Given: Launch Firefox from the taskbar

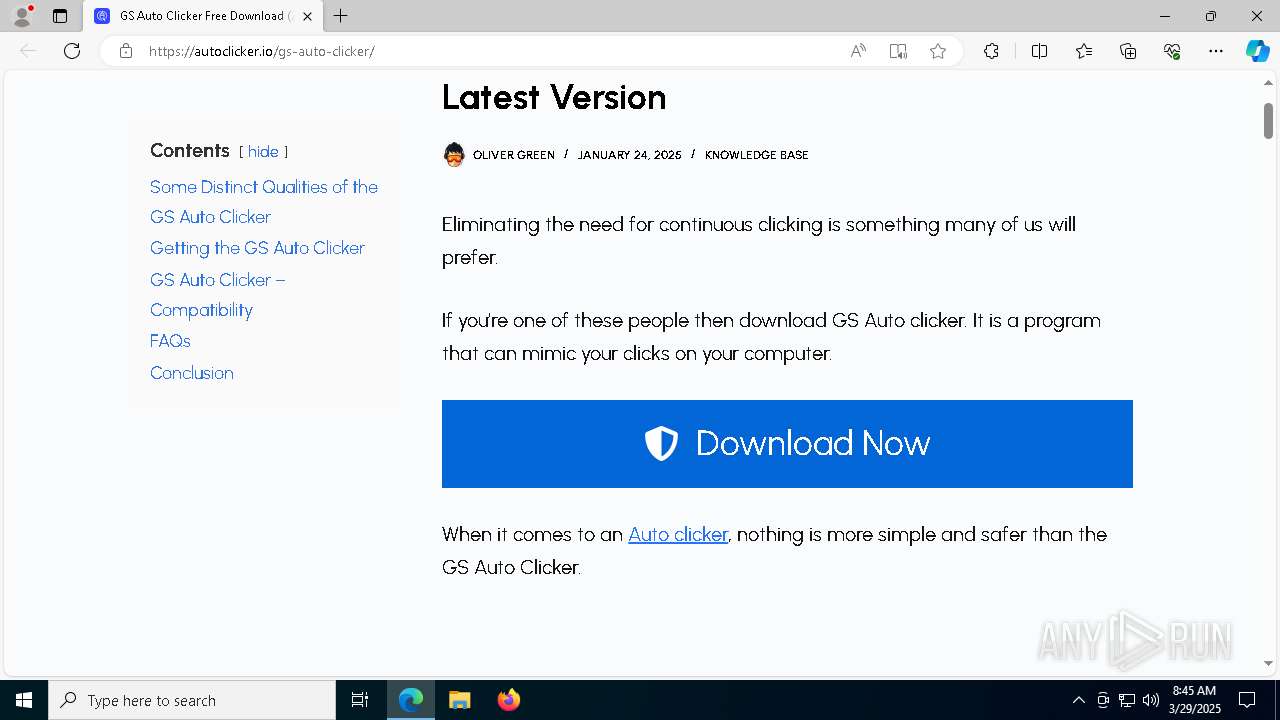Looking at the screenshot, I should click(509, 700).
